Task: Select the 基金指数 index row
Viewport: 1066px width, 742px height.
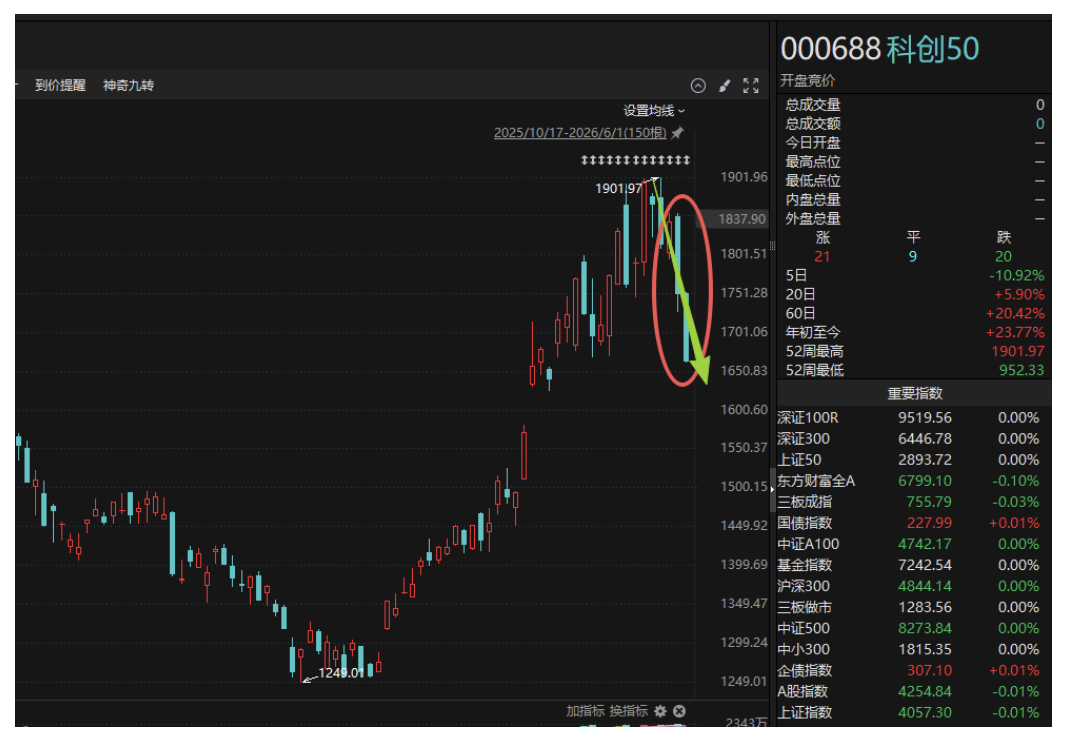Action: click(x=914, y=565)
